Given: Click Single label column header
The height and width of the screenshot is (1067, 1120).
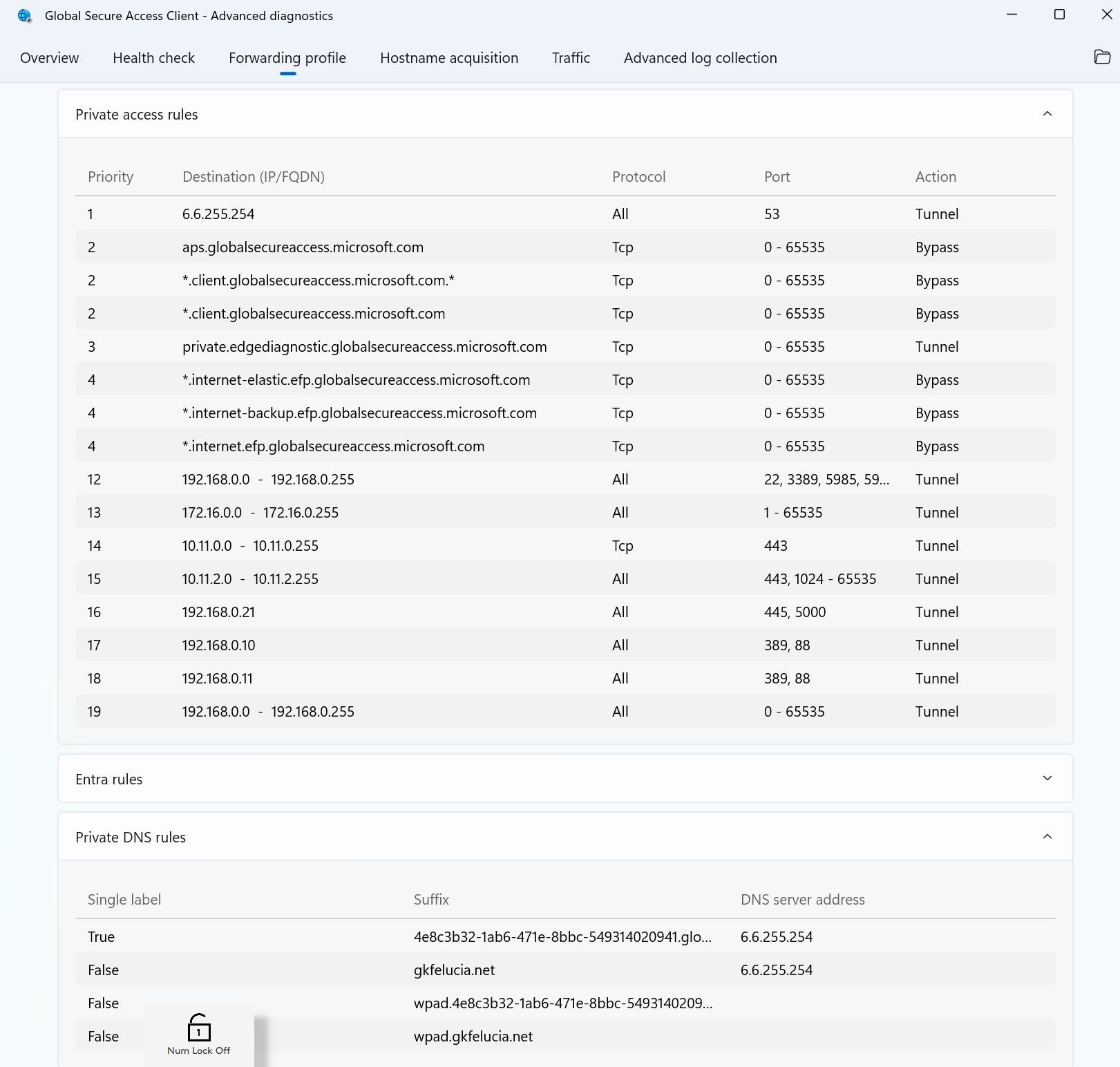Looking at the screenshot, I should tap(124, 900).
